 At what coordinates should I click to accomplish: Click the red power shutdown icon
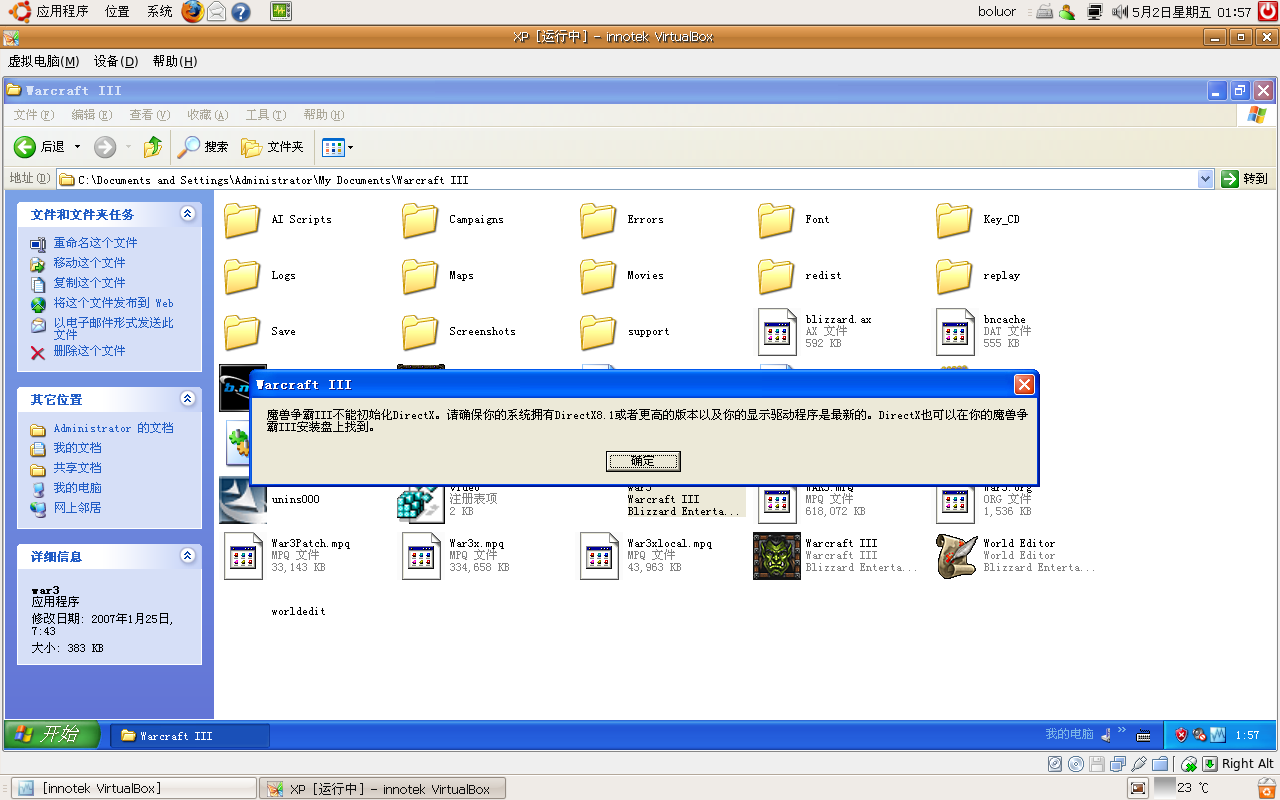[1268, 12]
